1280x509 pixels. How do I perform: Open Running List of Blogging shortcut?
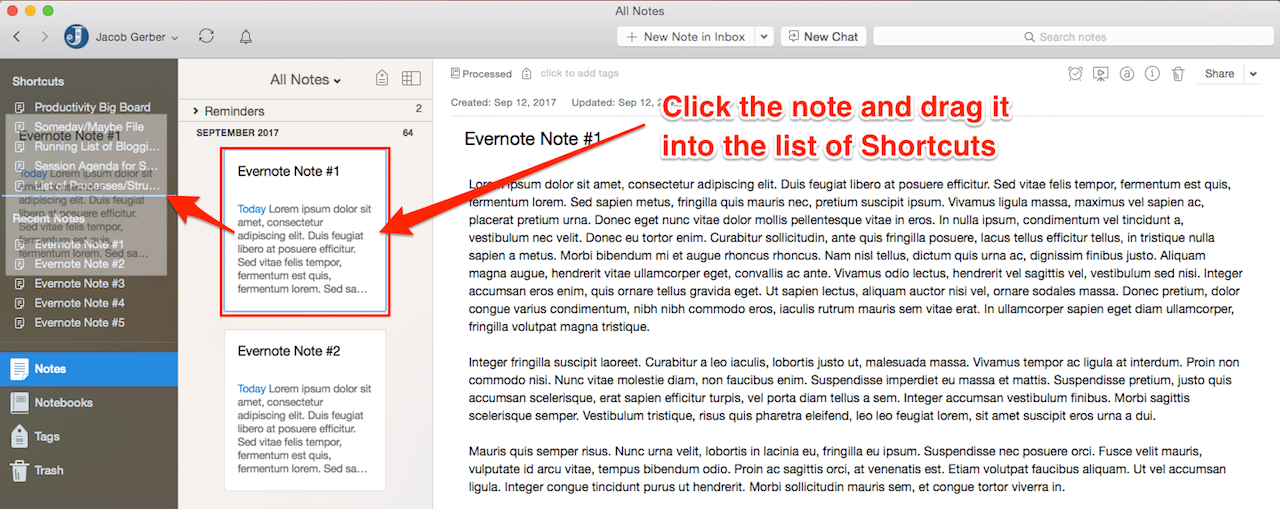tap(97, 147)
